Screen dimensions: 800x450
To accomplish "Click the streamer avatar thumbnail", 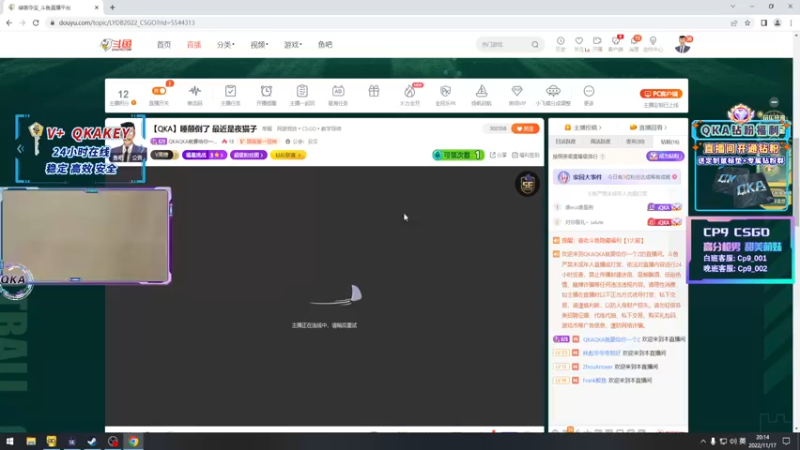I will 128,142.
